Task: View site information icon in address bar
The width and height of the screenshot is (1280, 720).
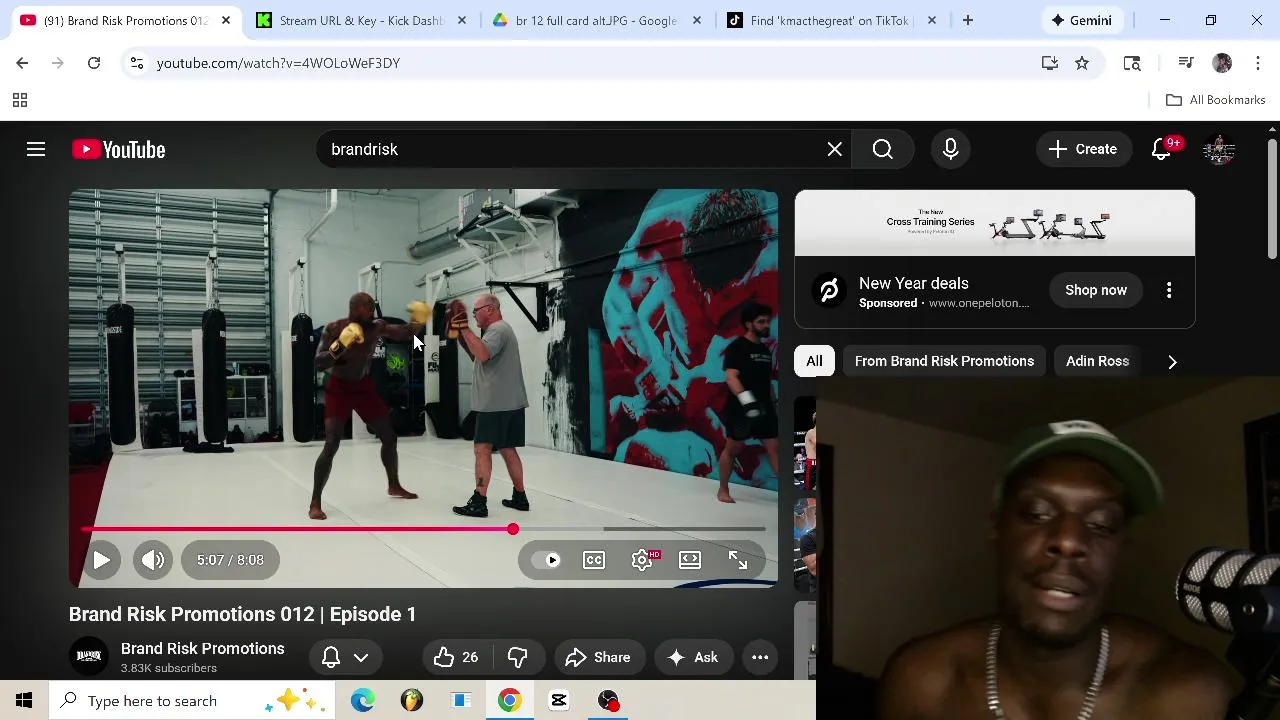Action: coord(137,63)
